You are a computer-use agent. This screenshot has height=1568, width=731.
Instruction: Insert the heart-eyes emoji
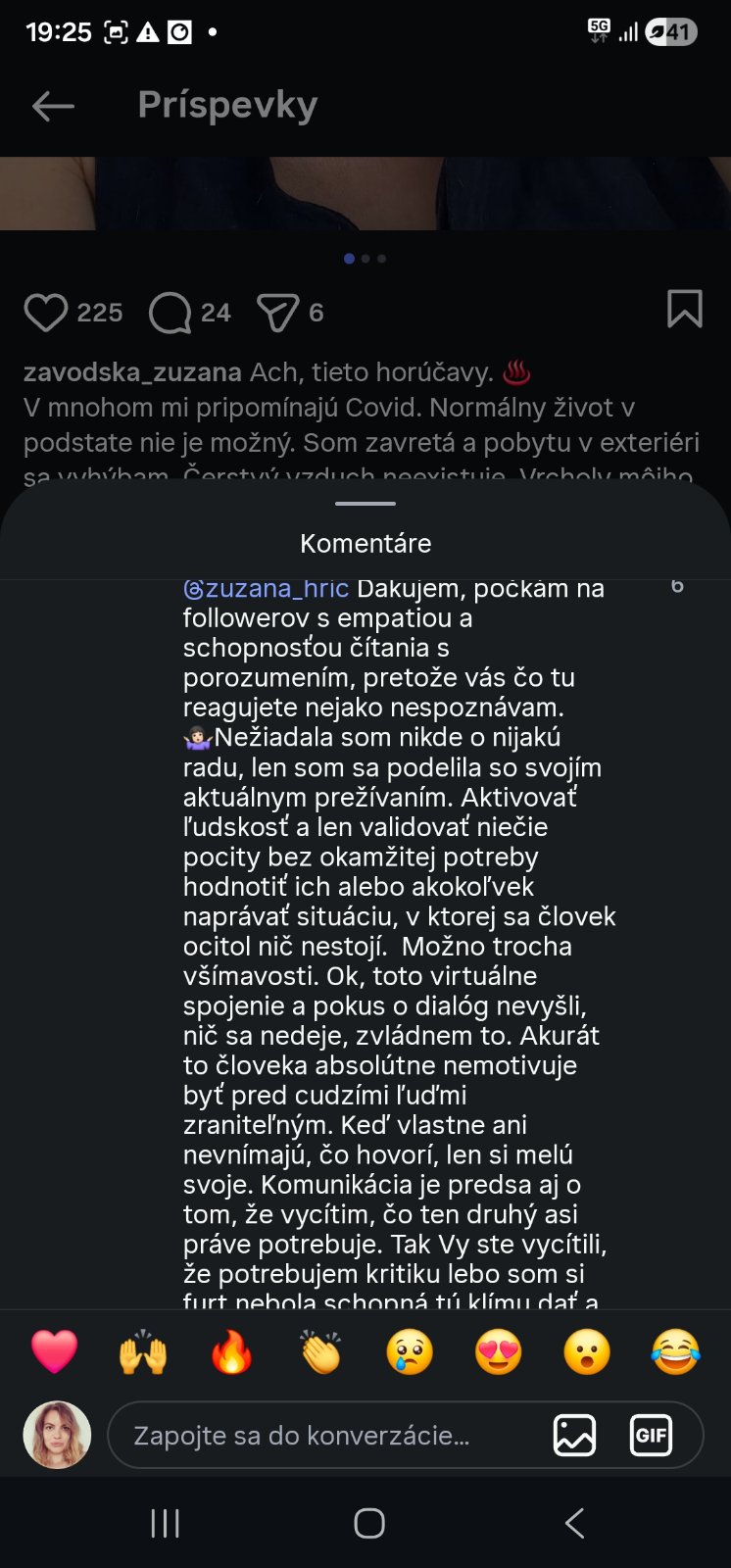click(x=498, y=1351)
